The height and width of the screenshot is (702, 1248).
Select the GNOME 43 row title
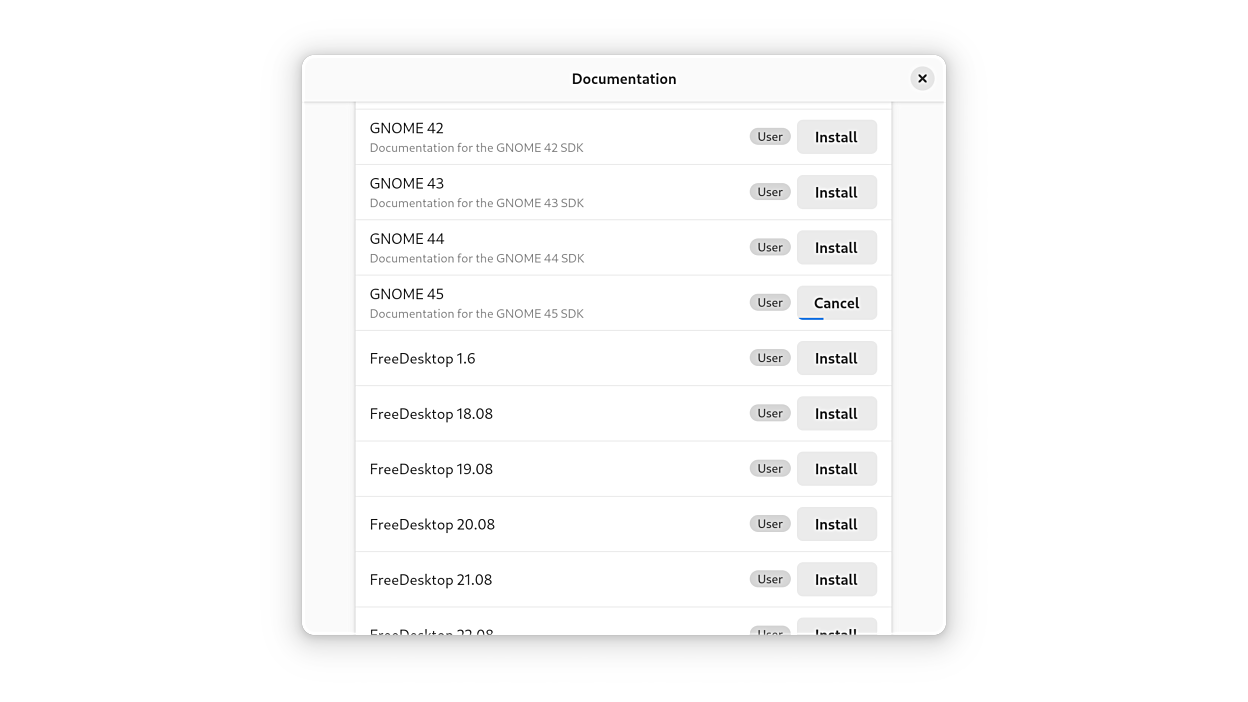point(407,183)
